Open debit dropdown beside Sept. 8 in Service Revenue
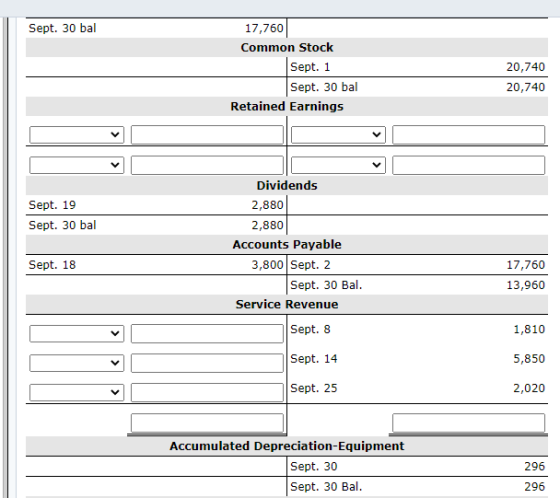The width and height of the screenshot is (560, 498). [77, 333]
